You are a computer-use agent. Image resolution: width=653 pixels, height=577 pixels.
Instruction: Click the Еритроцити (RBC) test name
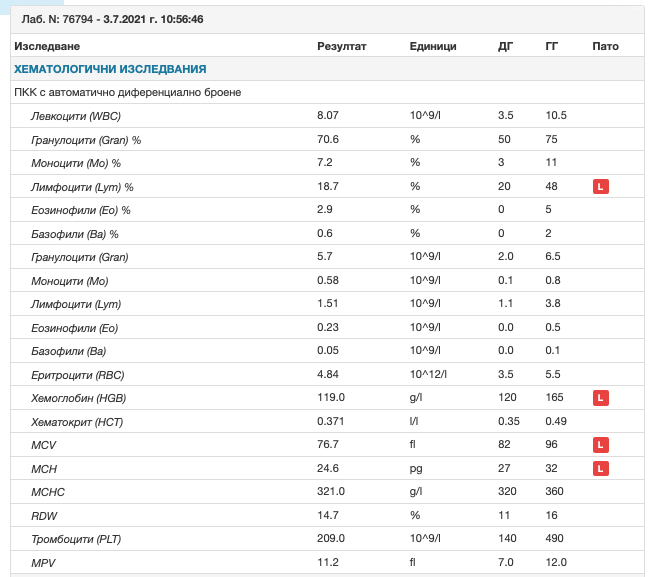[78, 374]
